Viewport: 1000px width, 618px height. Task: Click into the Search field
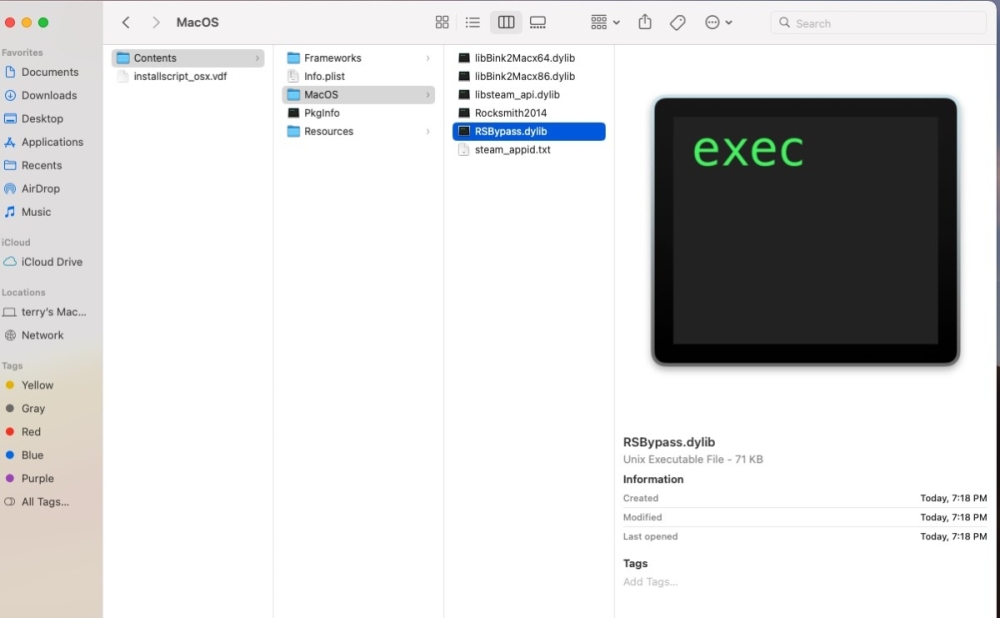pos(880,23)
